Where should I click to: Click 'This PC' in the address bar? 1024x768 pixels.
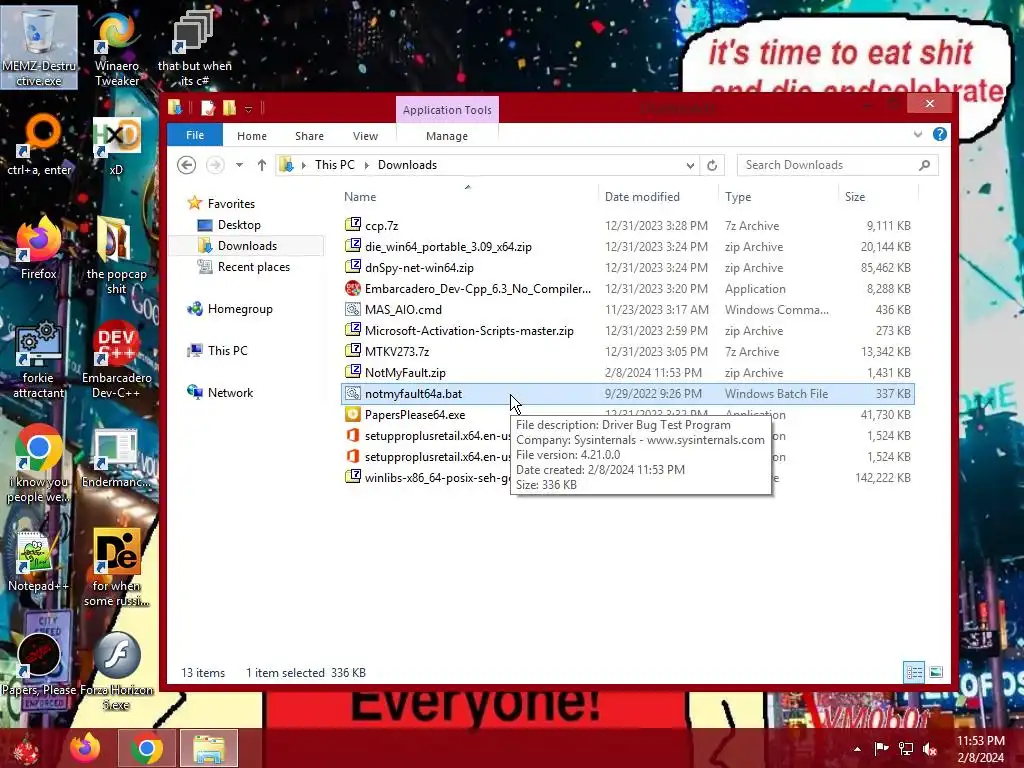click(x=334, y=165)
